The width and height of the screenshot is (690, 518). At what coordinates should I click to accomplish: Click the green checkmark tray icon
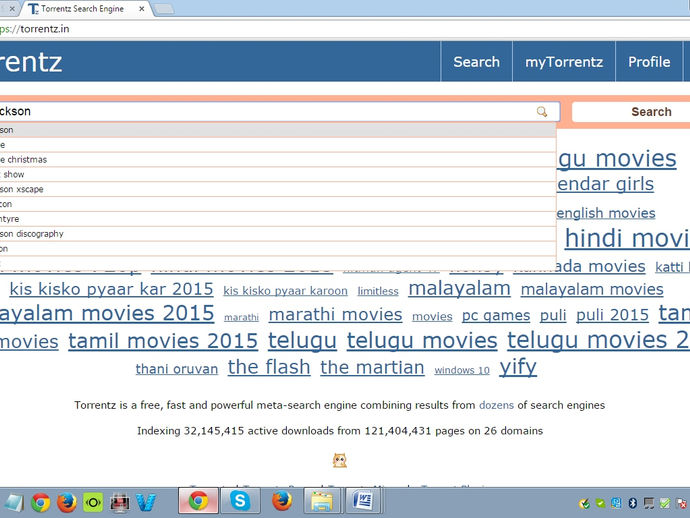[664, 503]
